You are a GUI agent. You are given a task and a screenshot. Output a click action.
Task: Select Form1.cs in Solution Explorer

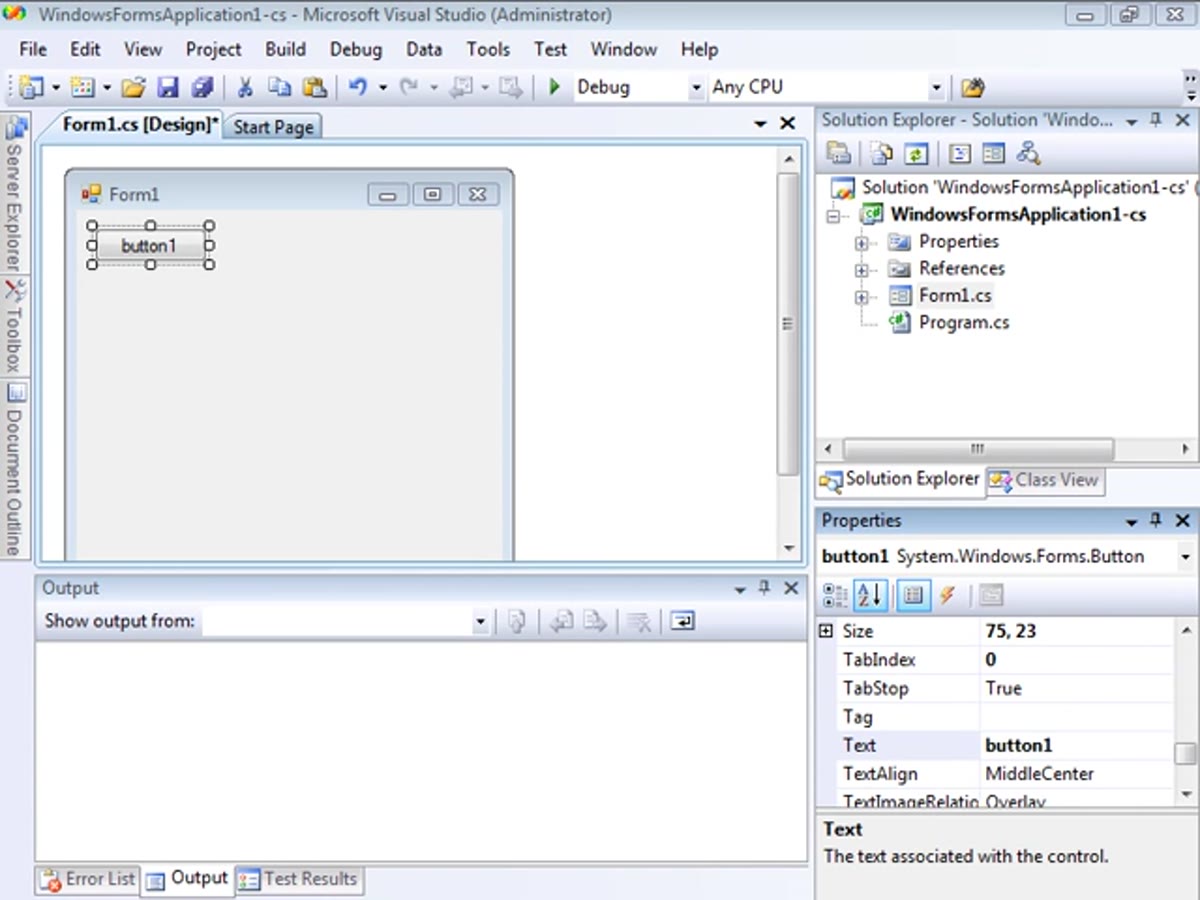tap(955, 296)
